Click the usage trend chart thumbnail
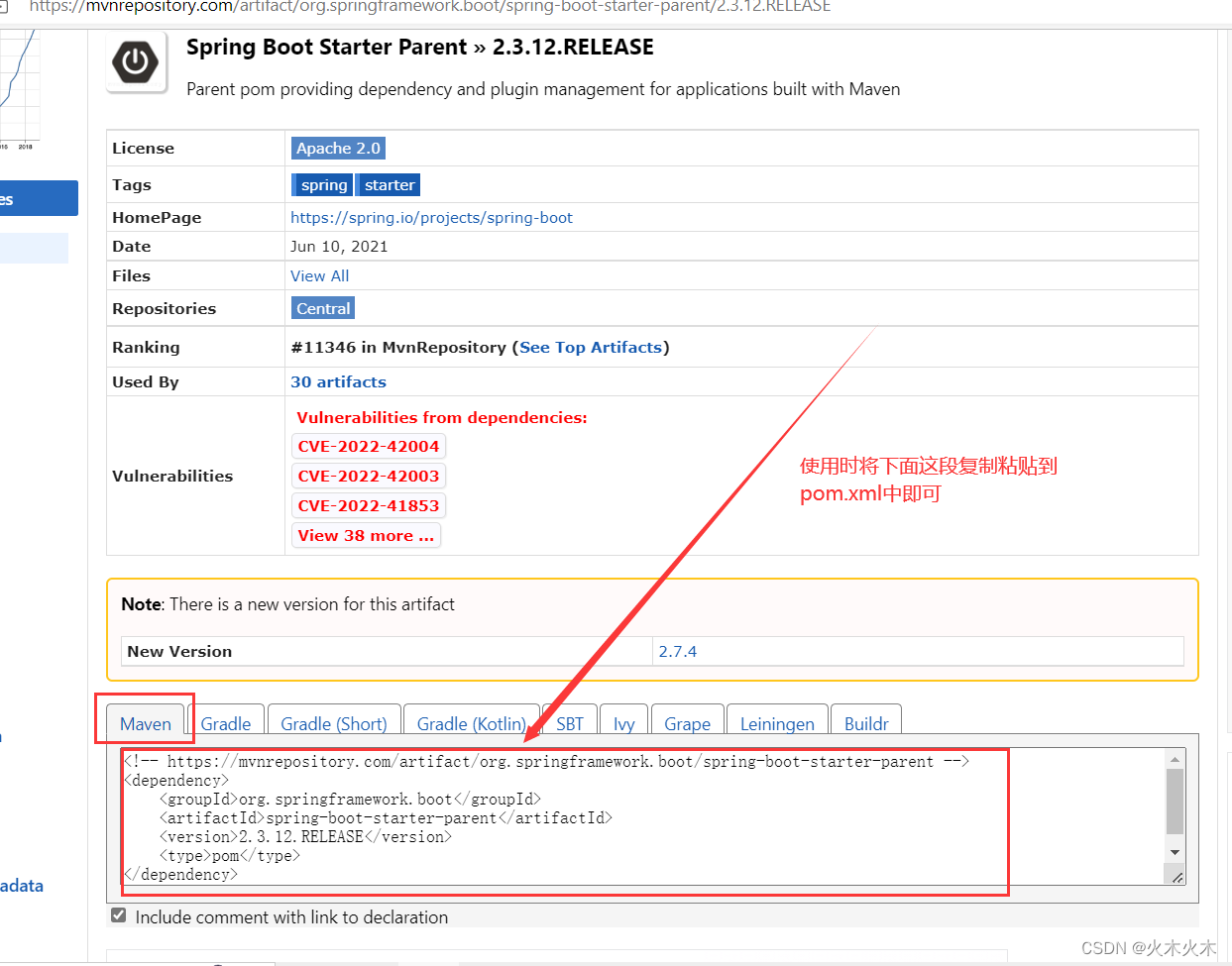The image size is (1232, 966). 19,87
